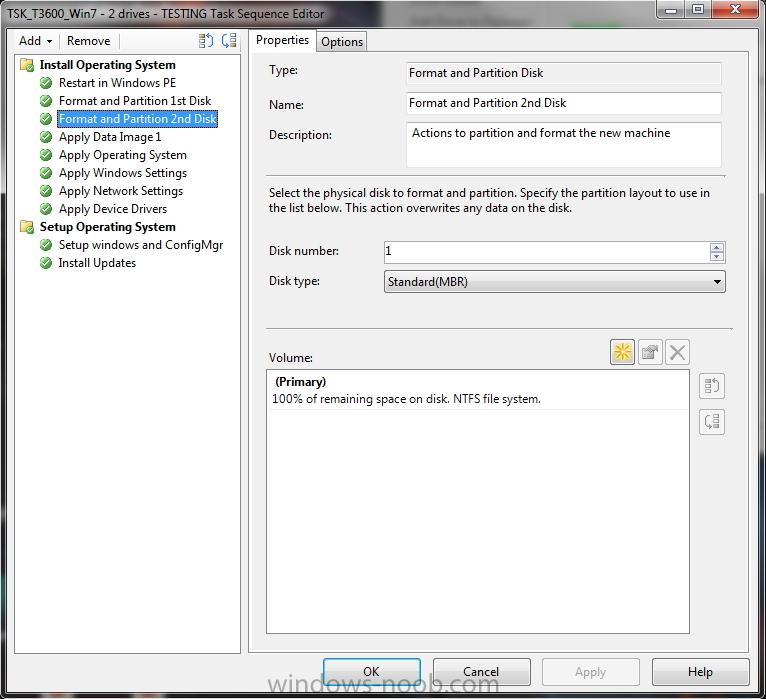766x699 pixels.
Task: Click the read-only Type field
Action: (x=564, y=73)
